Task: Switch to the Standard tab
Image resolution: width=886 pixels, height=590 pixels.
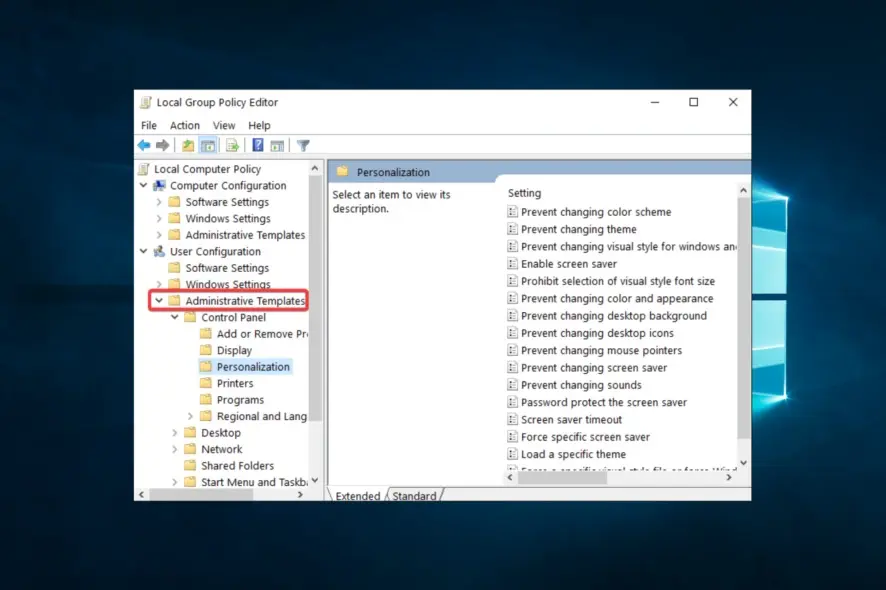Action: [414, 496]
